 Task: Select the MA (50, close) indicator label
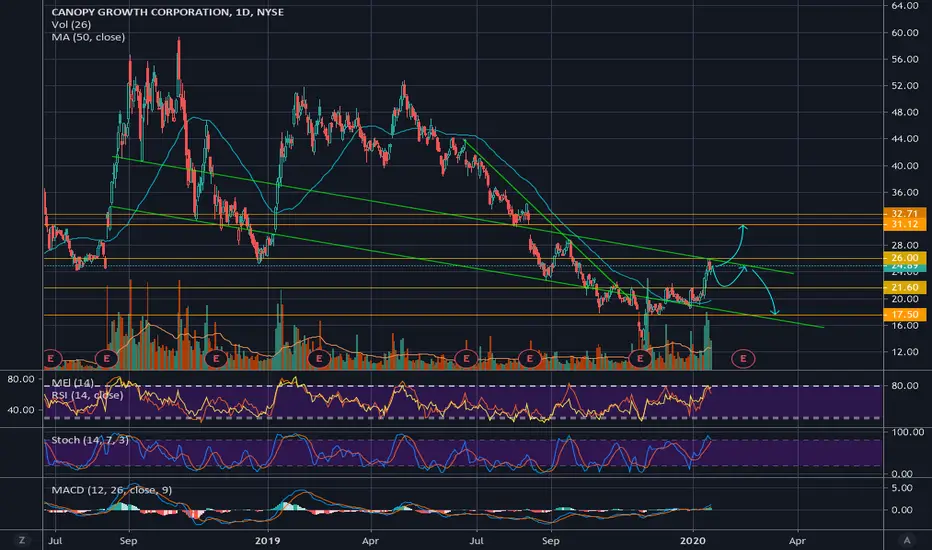[x=88, y=37]
